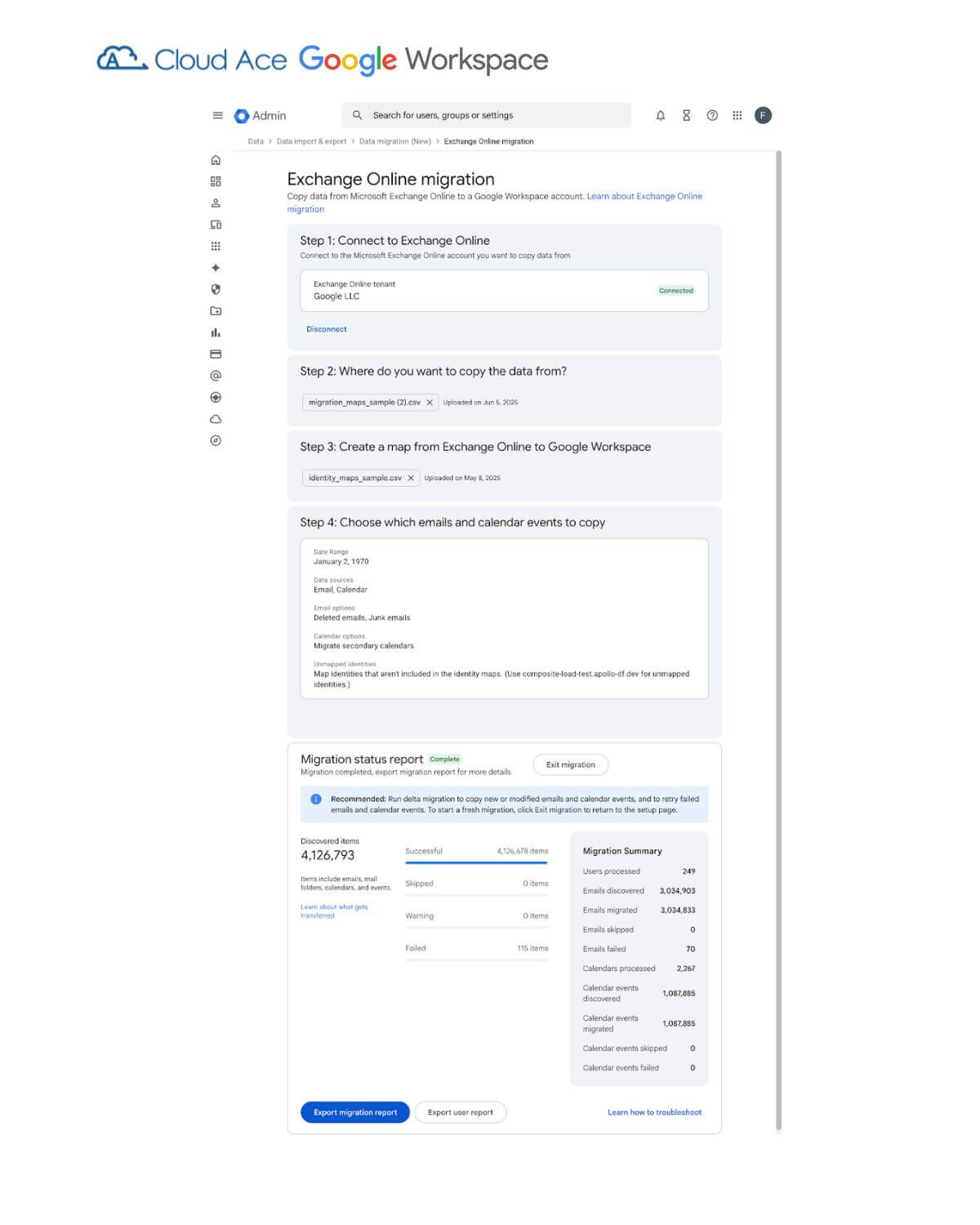Click the Complete status badge
The height and width of the screenshot is (1225, 980).
[x=445, y=759]
